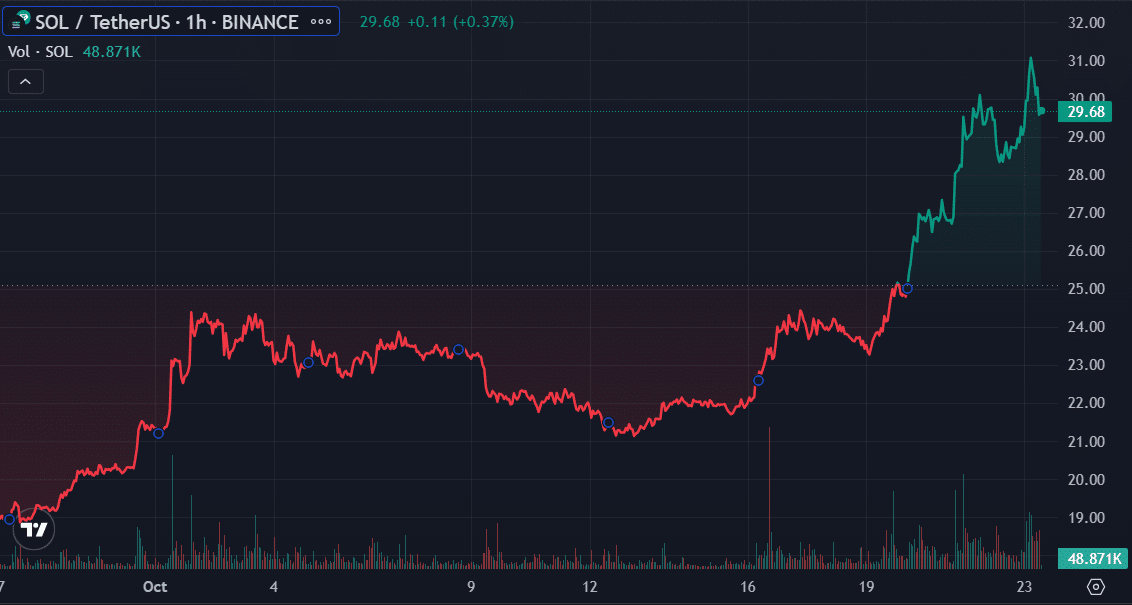Click the volume value label 48.871K on axis
The height and width of the screenshot is (605, 1132).
click(1093, 558)
